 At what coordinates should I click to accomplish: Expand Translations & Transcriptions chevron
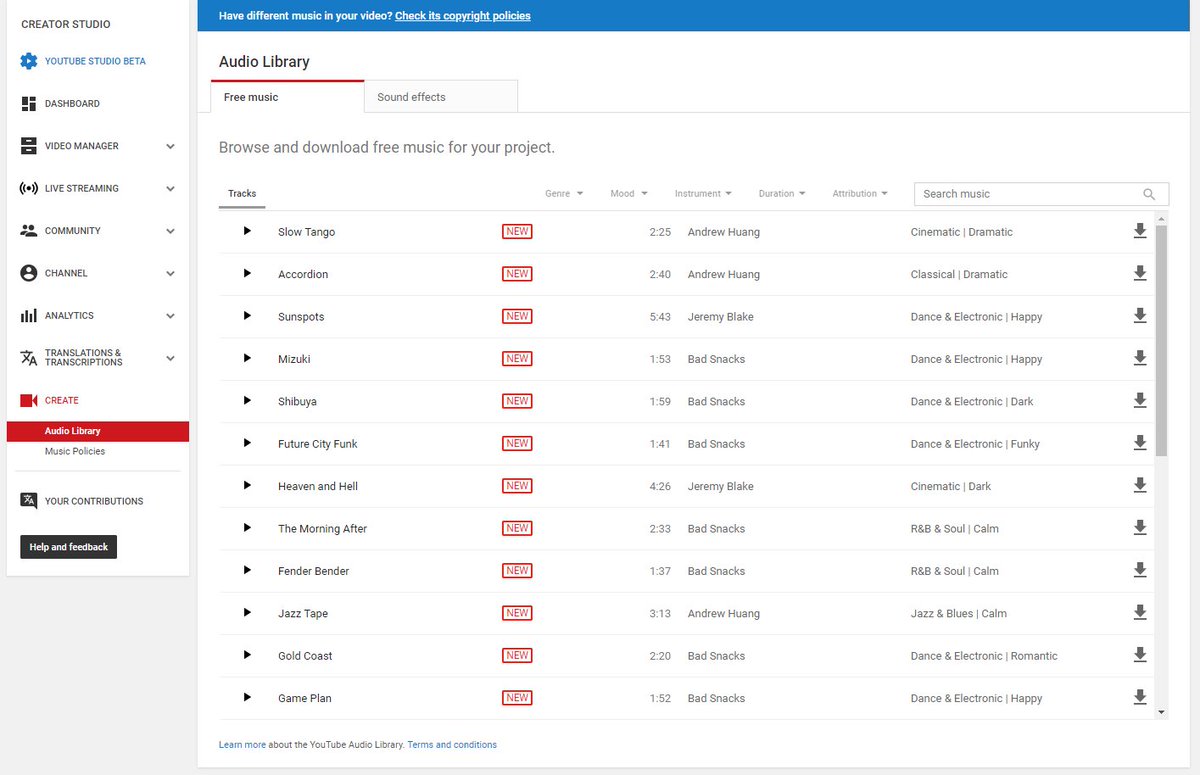pos(170,358)
